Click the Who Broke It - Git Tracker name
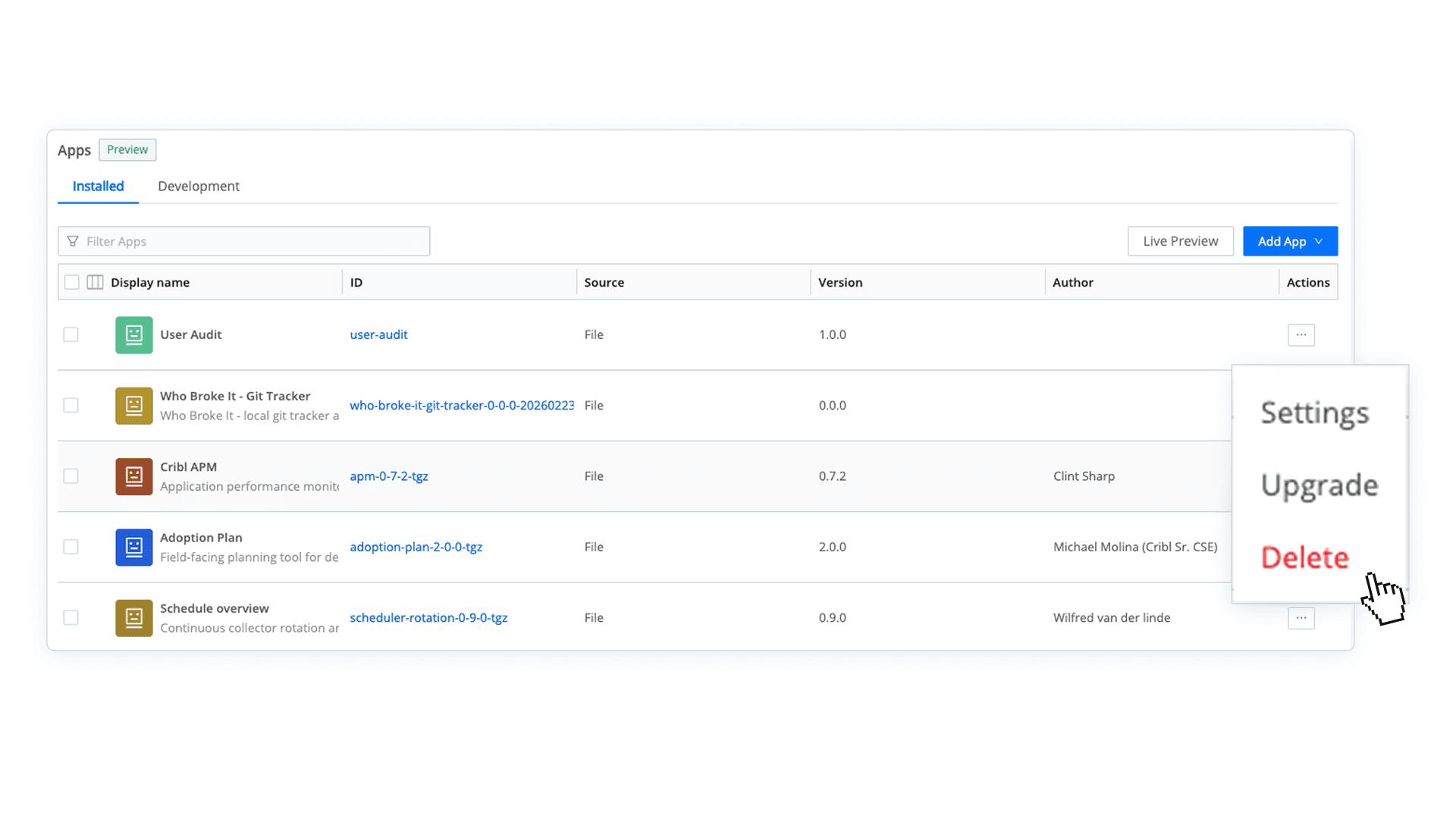This screenshot has width=1456, height=819. 235,396
